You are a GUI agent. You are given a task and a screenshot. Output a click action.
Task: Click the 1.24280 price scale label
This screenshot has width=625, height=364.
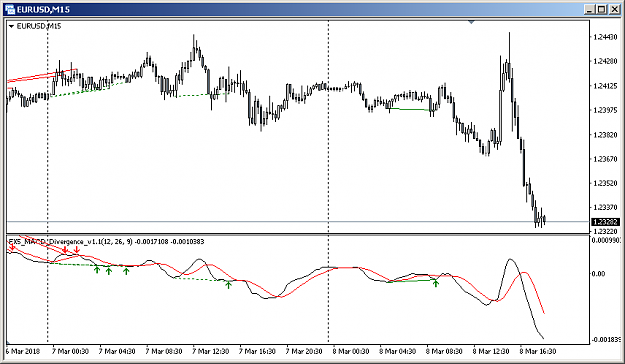click(605, 61)
